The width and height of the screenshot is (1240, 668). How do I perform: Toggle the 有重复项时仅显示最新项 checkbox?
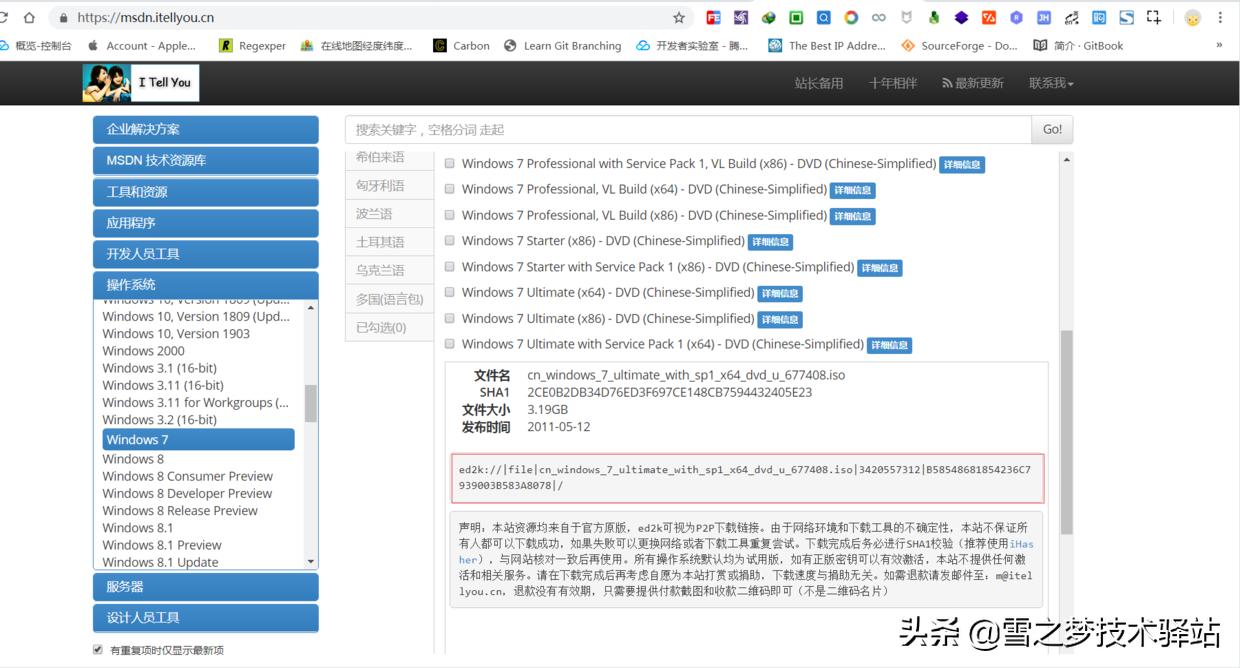coord(97,649)
